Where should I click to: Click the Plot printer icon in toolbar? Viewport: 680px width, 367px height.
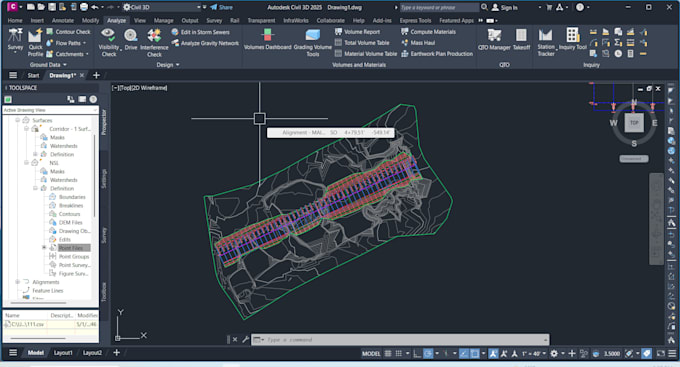[84, 7]
